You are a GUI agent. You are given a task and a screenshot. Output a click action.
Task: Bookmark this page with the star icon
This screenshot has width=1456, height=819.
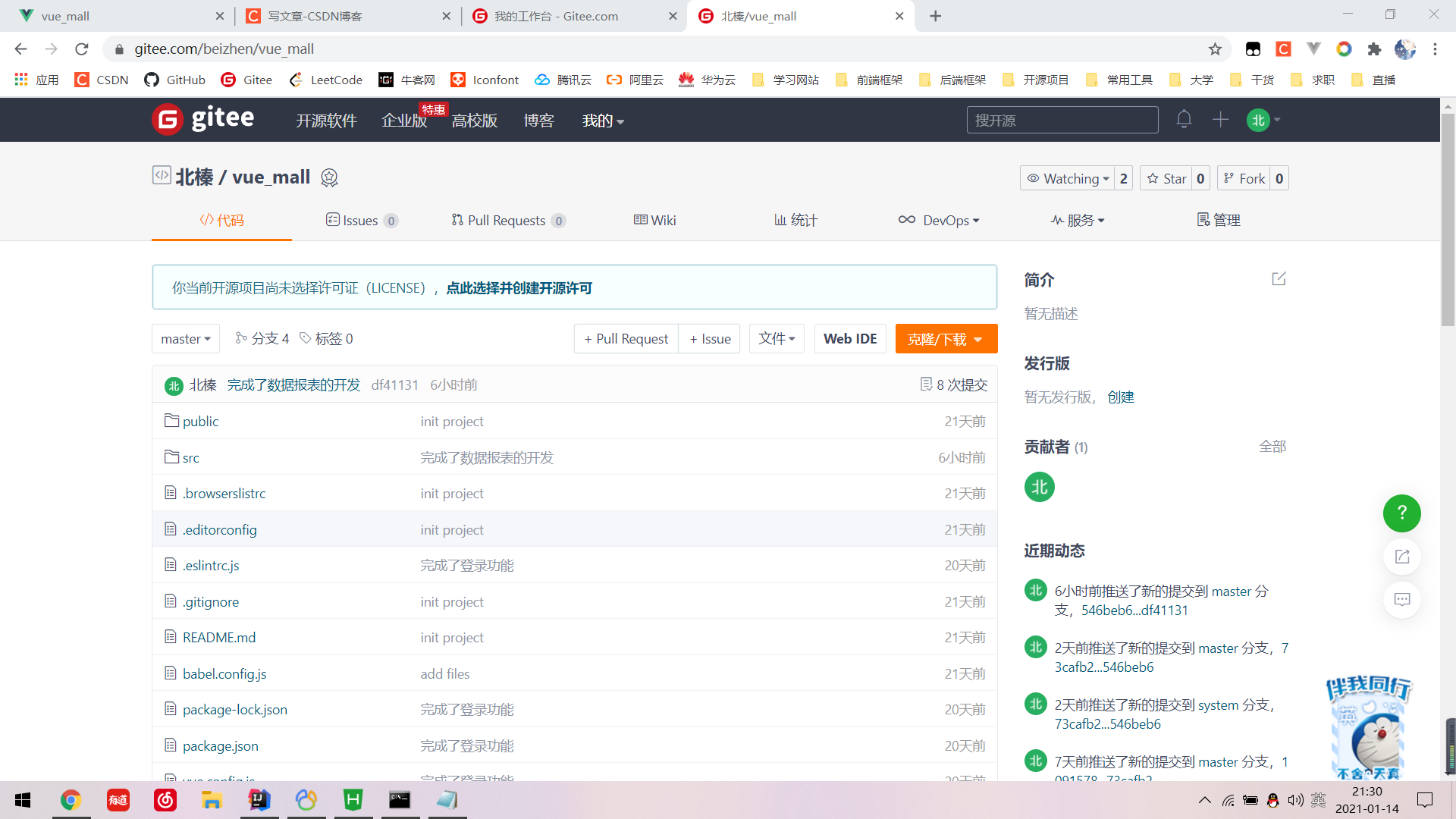[x=1215, y=49]
